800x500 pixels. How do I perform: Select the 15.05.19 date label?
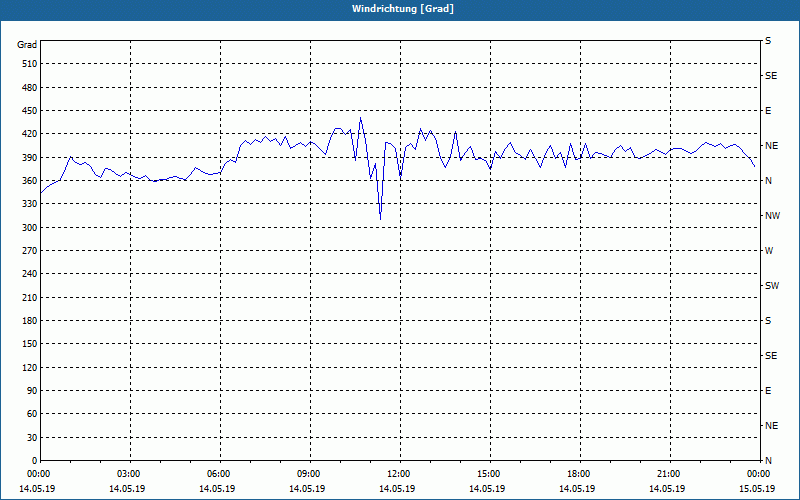tap(757, 488)
